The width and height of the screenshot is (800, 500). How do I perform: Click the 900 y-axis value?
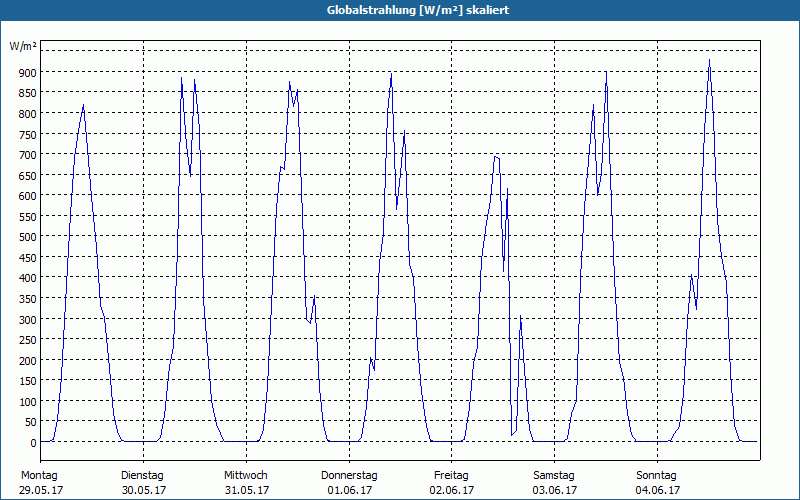[x=27, y=72]
